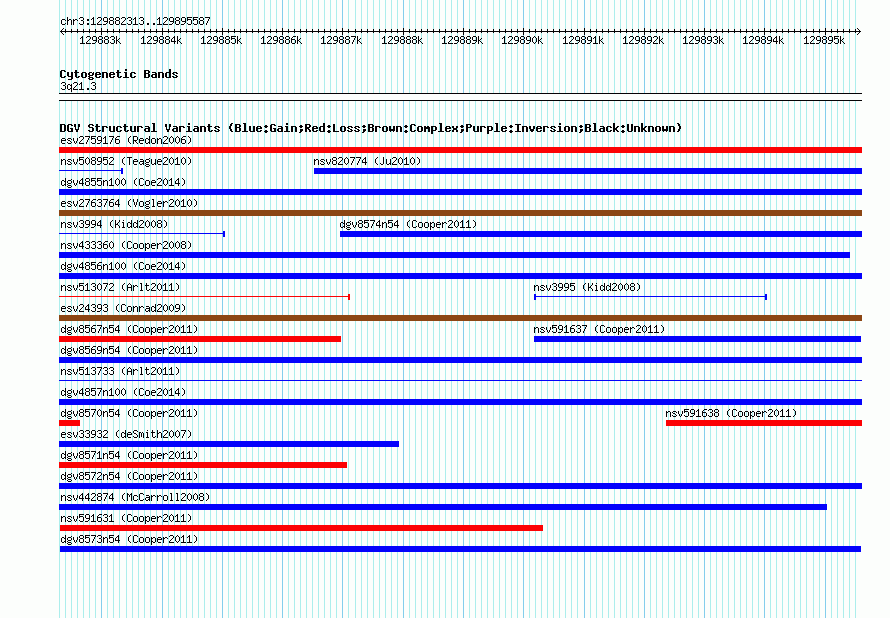Open esv33932 (deSmith2007) variant label
Viewport: 890px width, 618px height.
(x=126, y=434)
